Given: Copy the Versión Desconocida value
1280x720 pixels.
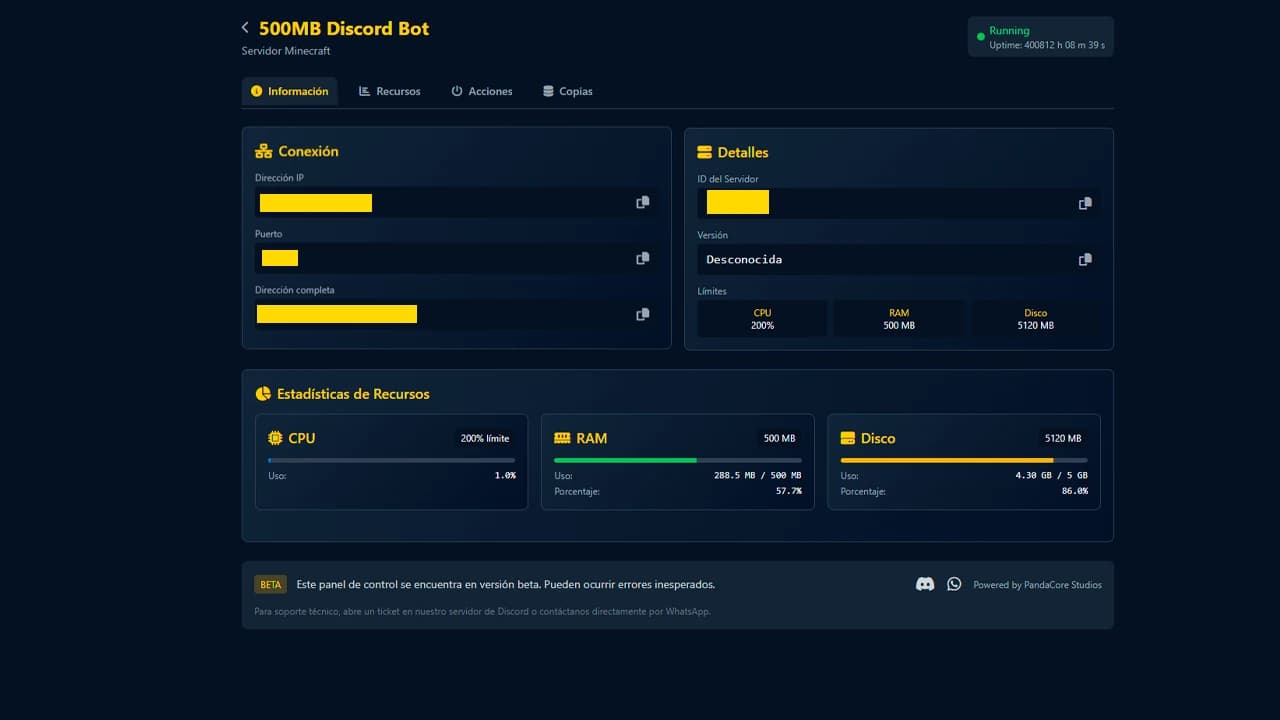Looking at the screenshot, I should coord(1085,259).
